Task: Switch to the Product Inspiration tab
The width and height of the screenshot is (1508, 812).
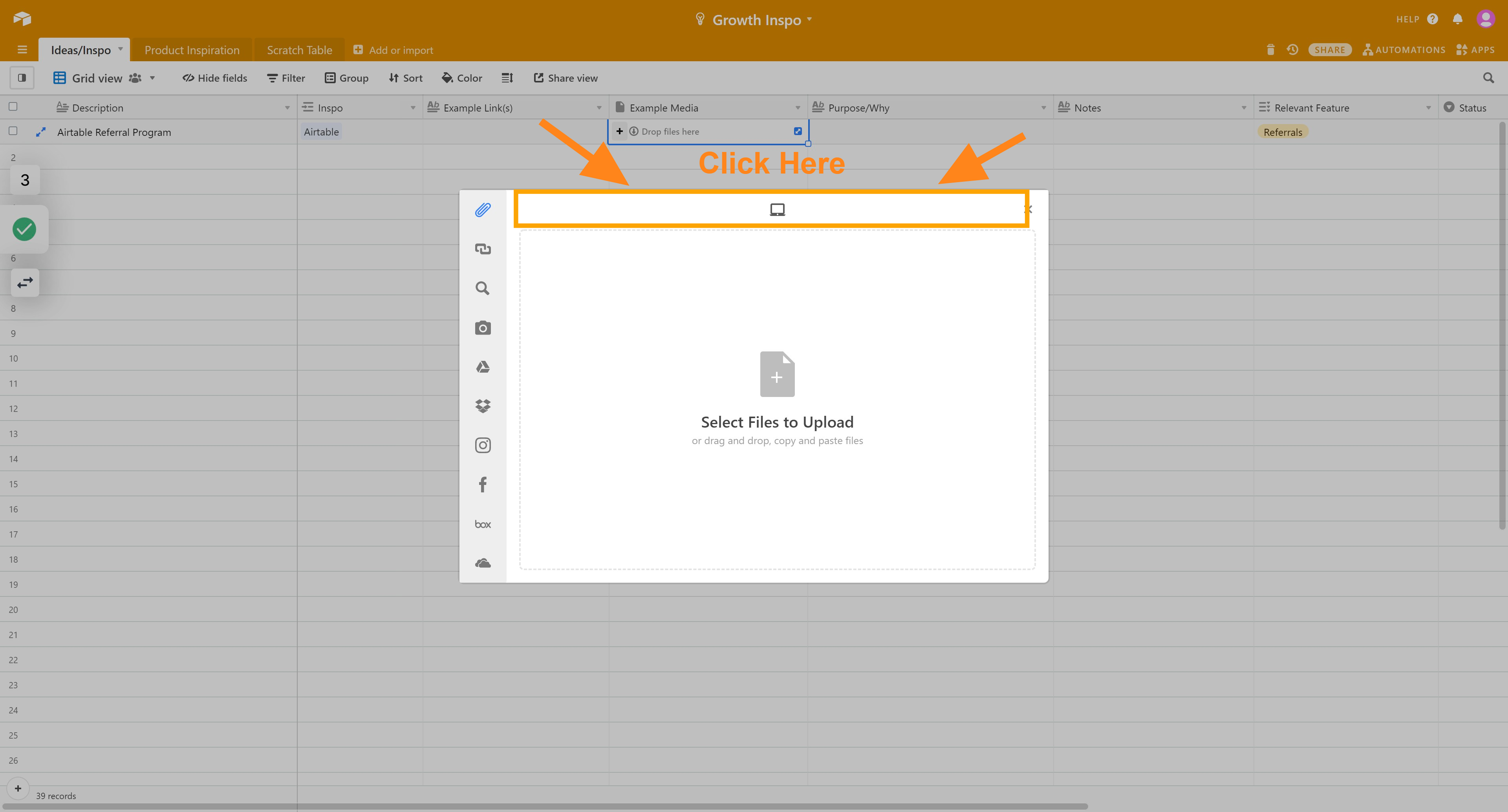Action: (192, 50)
